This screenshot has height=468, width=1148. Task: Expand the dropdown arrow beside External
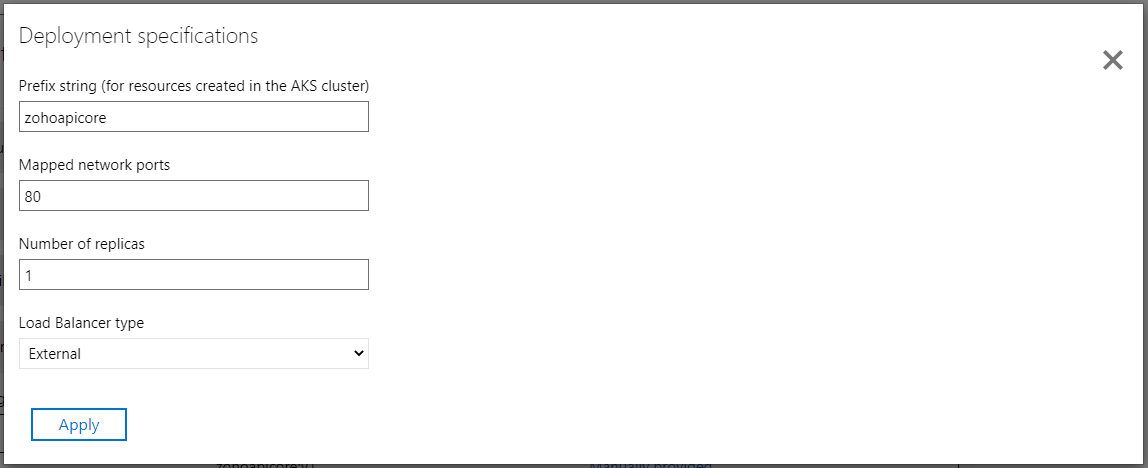click(x=360, y=353)
